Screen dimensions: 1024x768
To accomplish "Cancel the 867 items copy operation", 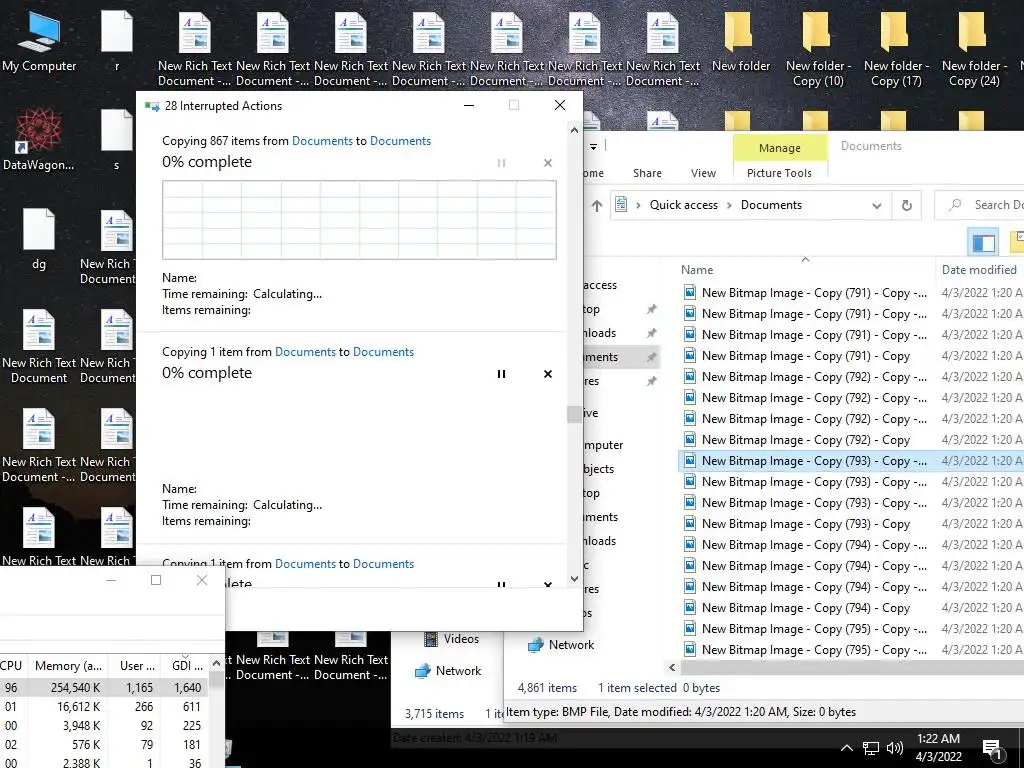I will pos(548,163).
